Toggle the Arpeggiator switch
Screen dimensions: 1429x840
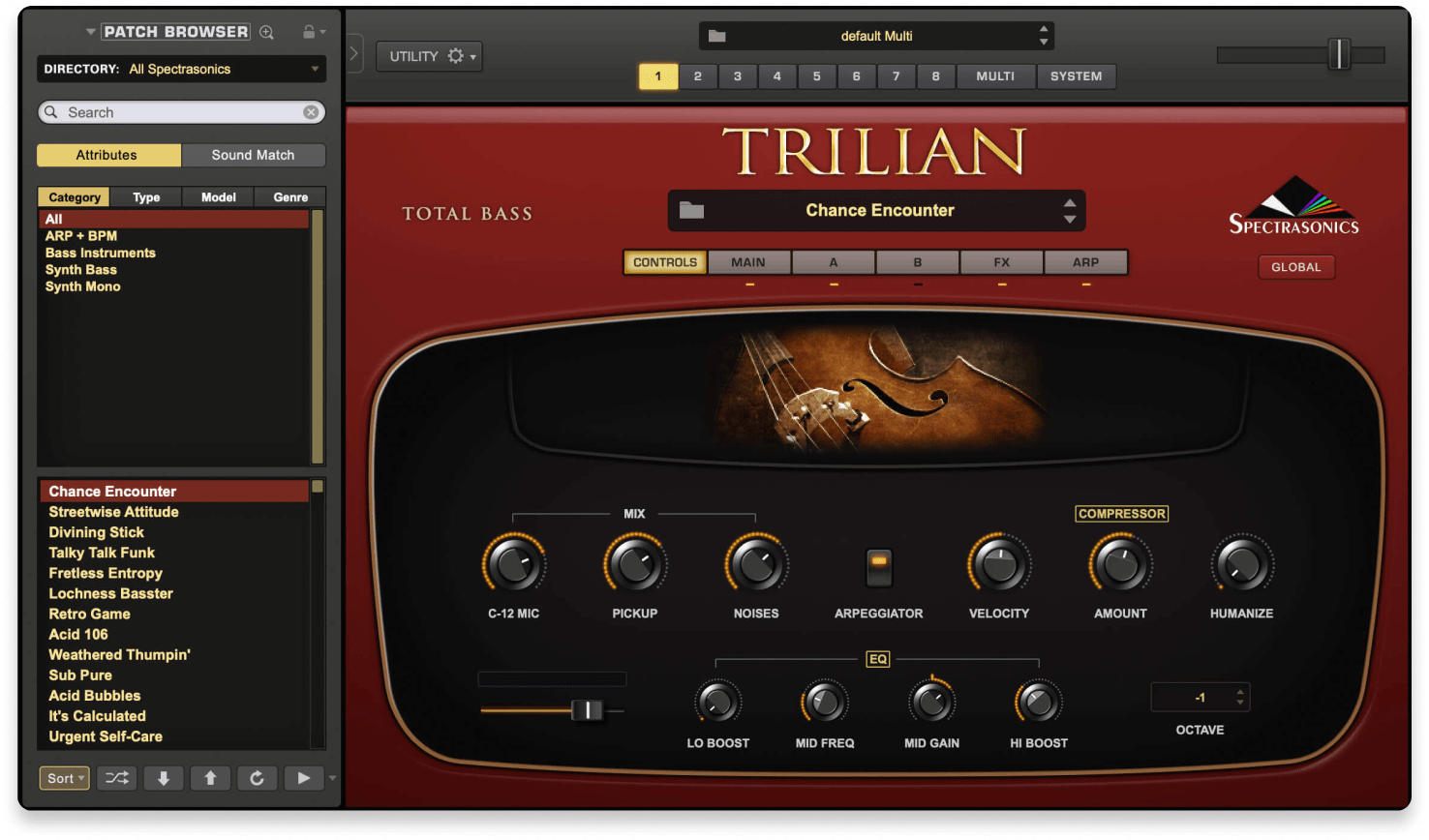(878, 566)
